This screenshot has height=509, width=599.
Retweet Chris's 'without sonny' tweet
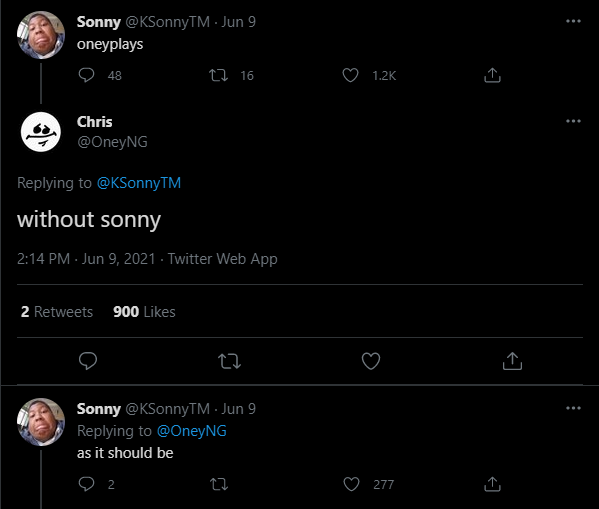229,361
